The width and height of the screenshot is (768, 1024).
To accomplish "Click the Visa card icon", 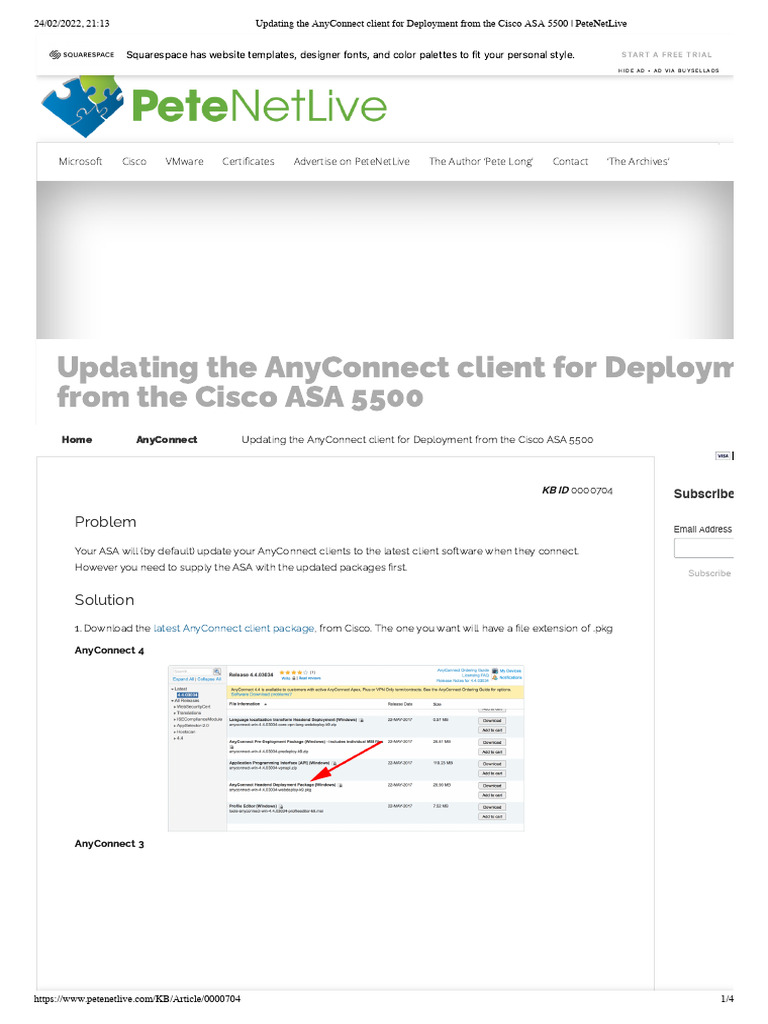I will click(x=722, y=456).
